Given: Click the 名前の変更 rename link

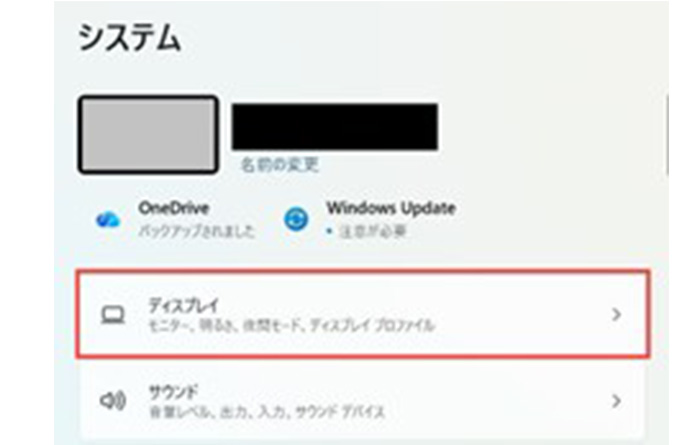Looking at the screenshot, I should coord(280,165).
